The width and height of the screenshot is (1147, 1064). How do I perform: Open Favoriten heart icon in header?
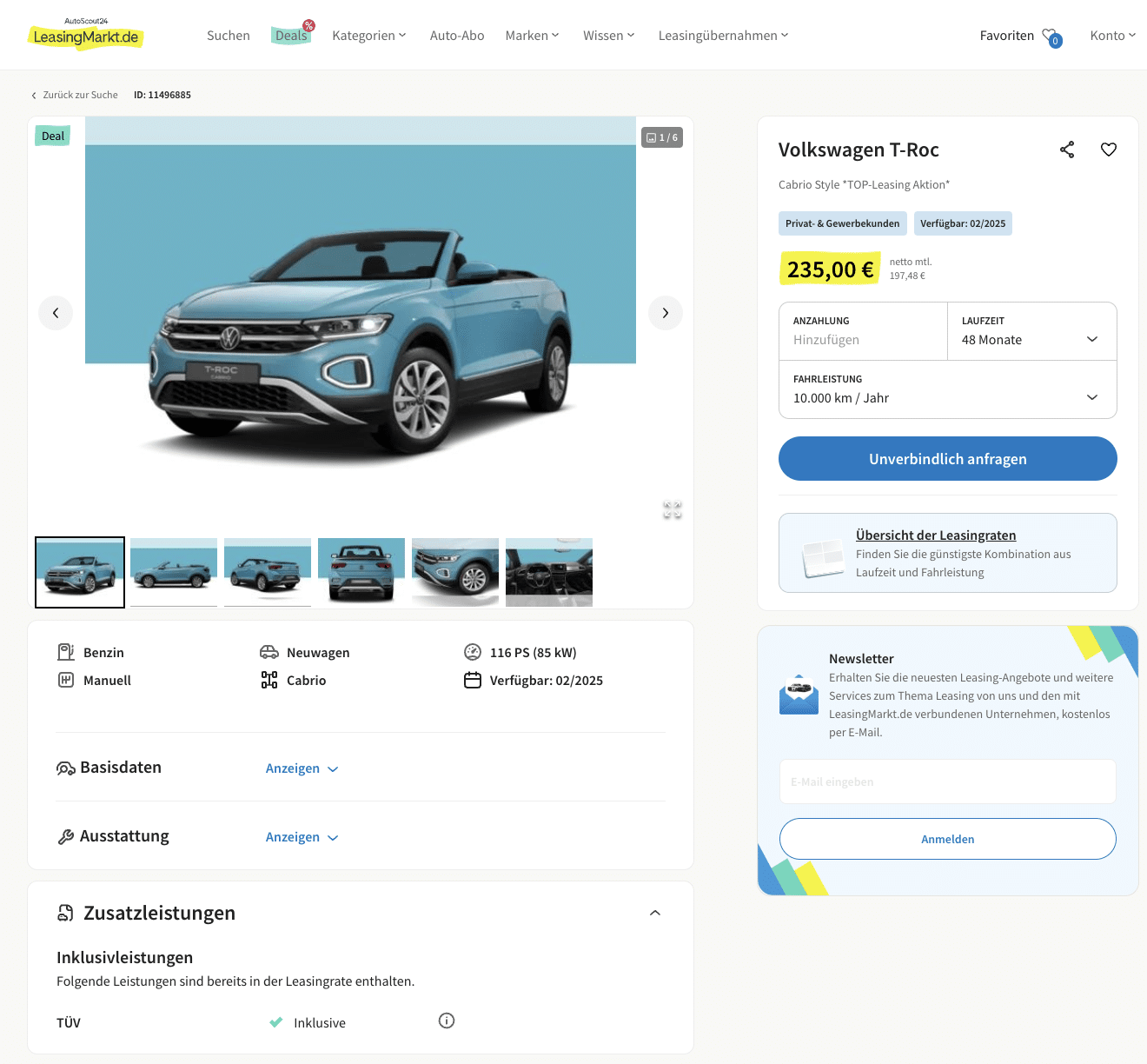1051,37
